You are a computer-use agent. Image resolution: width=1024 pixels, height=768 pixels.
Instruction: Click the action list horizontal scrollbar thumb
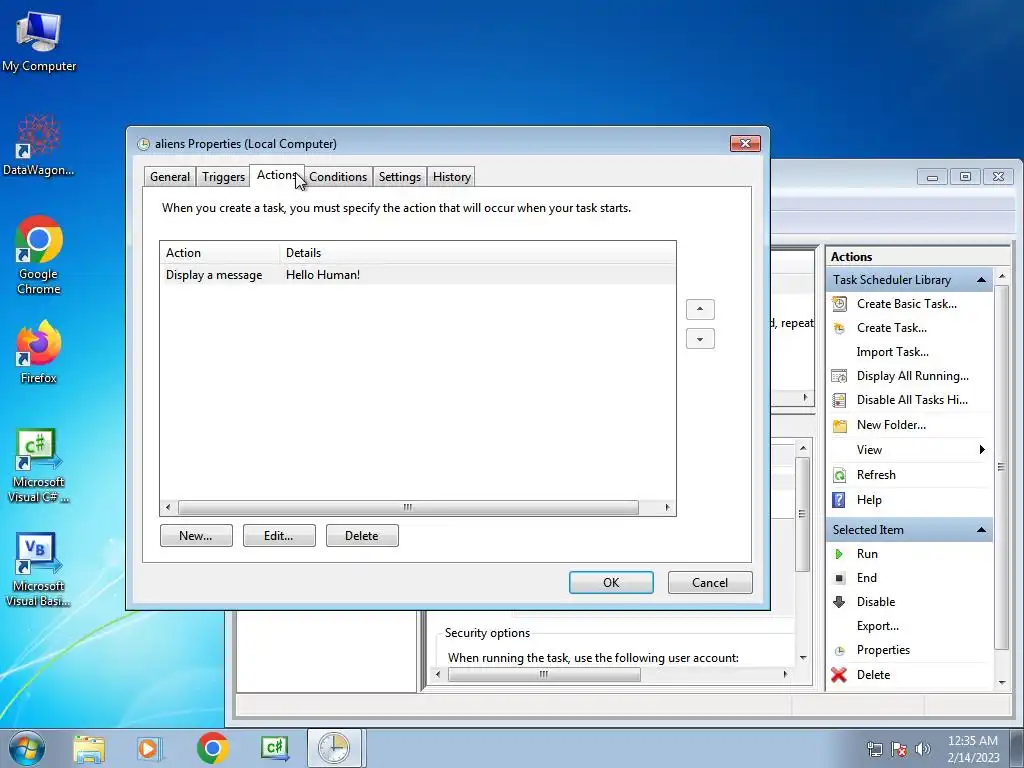[408, 507]
